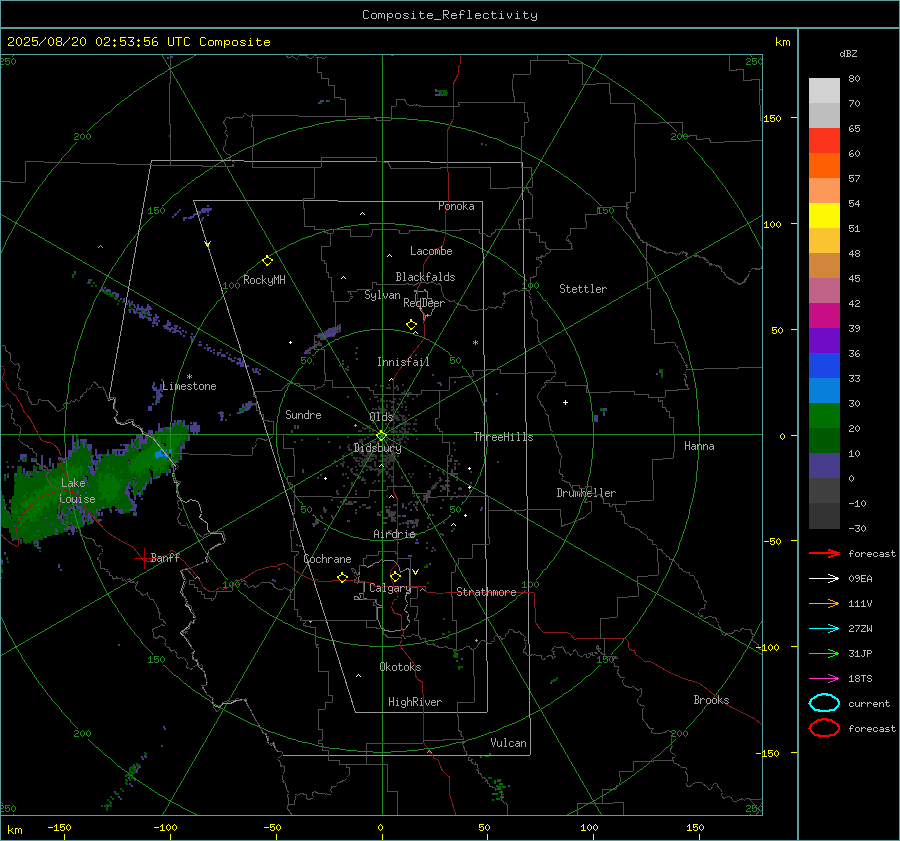Image resolution: width=900 pixels, height=841 pixels.
Task: Click the red forecast arrow in legend
Action: [824, 553]
